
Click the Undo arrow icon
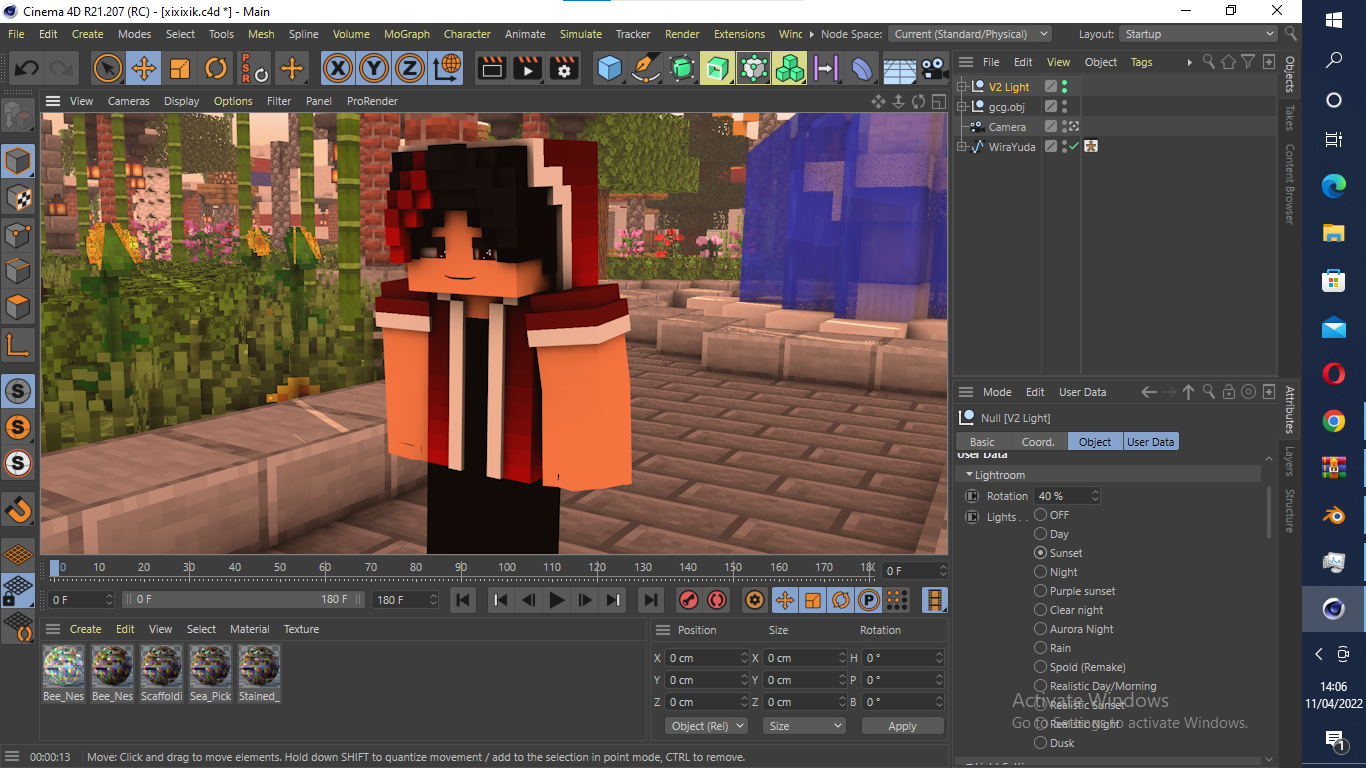click(26, 68)
